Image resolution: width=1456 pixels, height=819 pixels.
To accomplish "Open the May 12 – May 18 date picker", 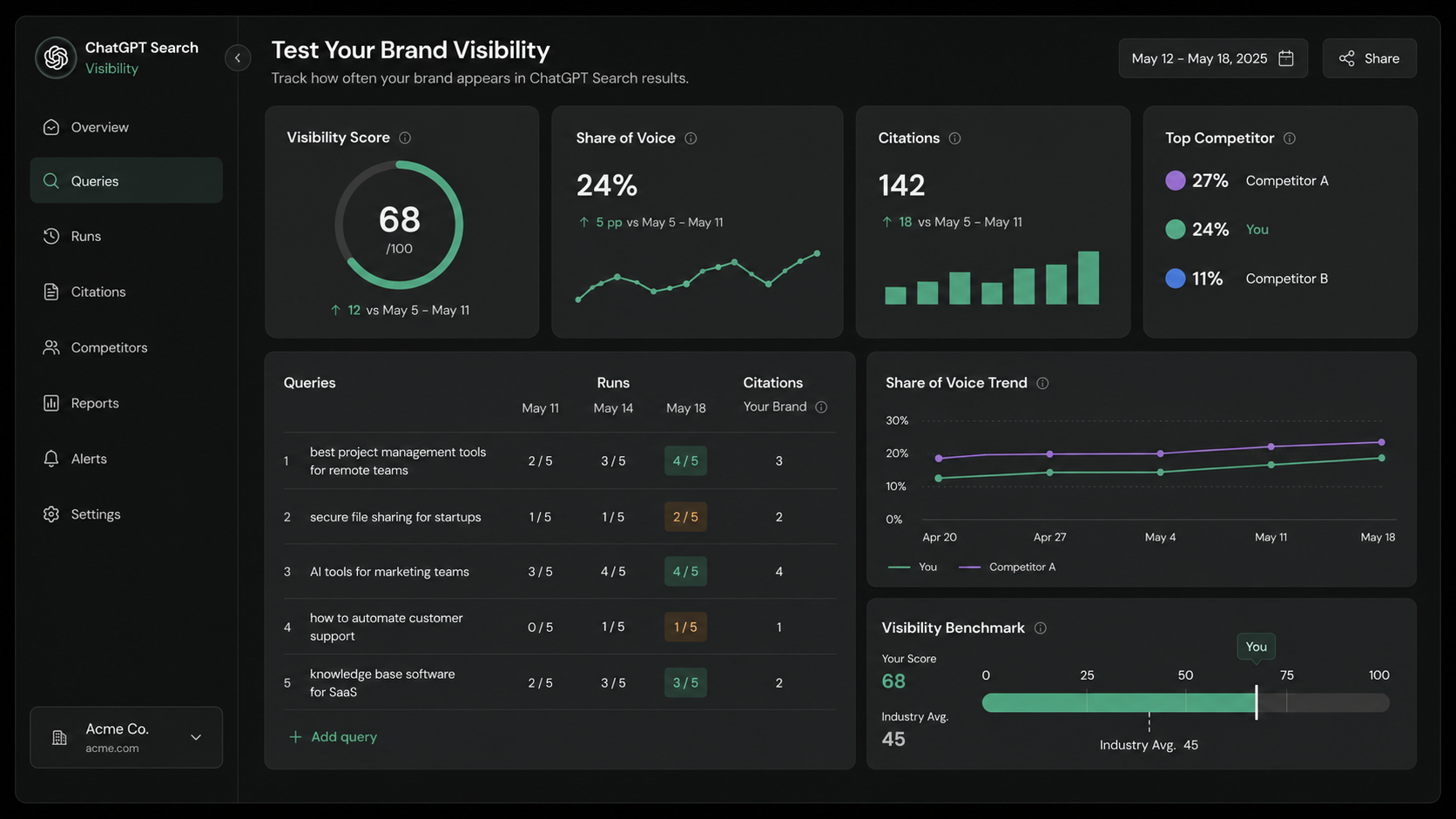I will click(1213, 58).
